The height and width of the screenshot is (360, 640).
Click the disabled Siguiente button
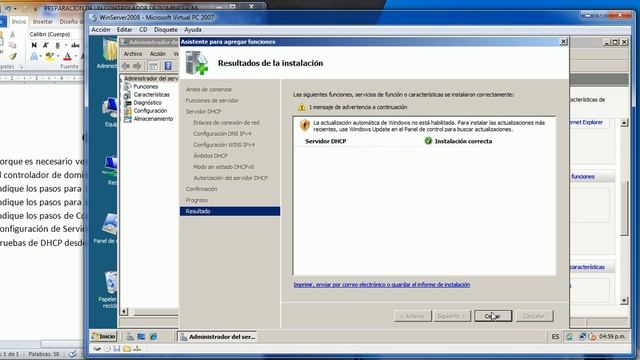452,316
